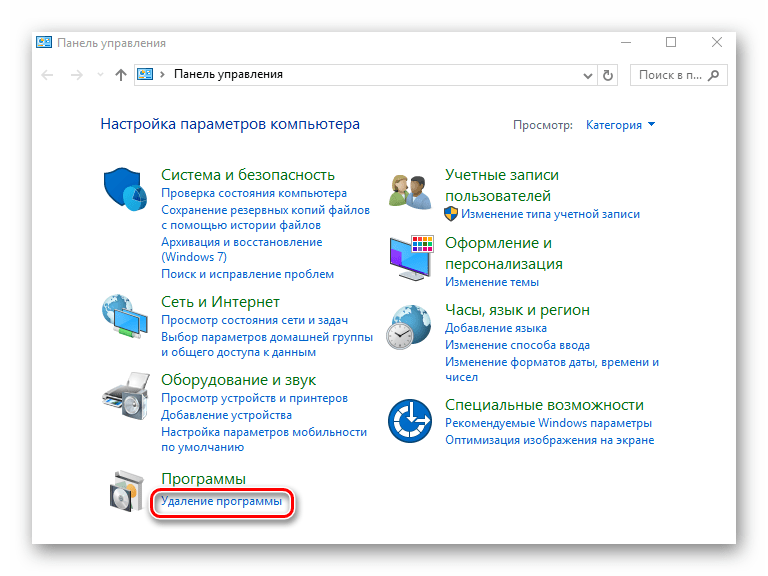Open Архивация и восстановление (Windows 7)

click(x=241, y=249)
